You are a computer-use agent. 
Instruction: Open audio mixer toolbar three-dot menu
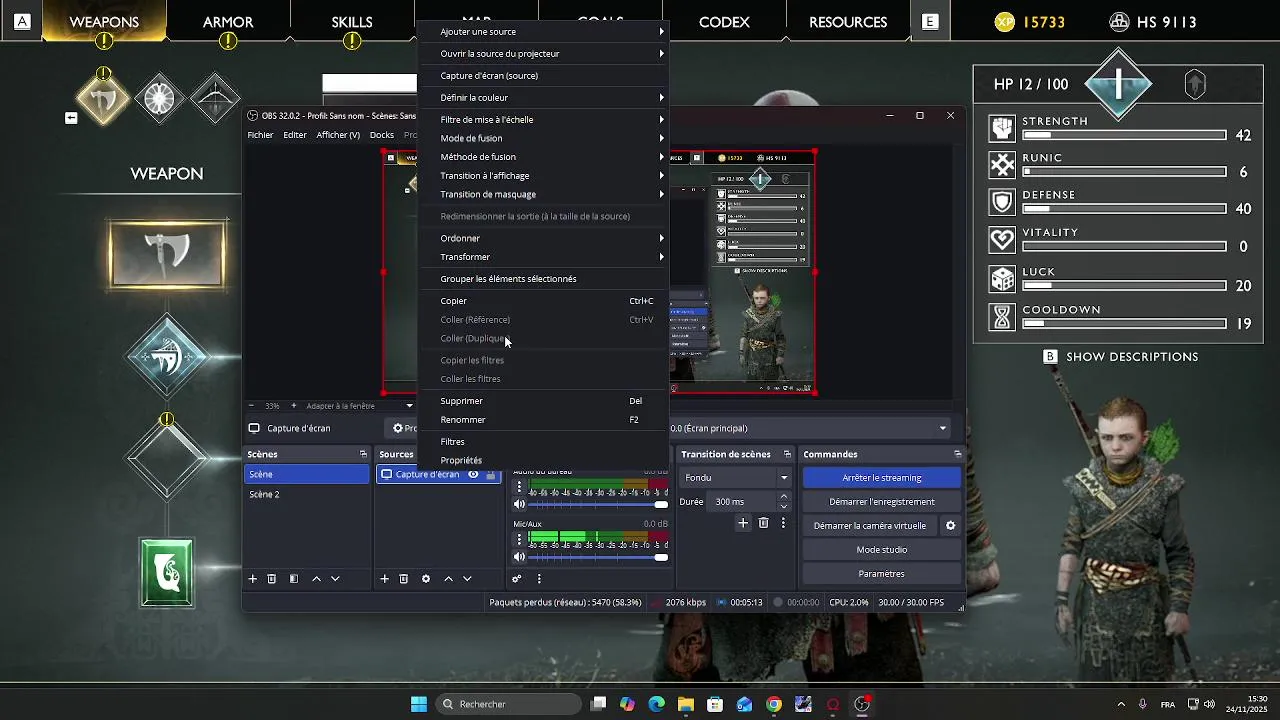click(x=539, y=579)
